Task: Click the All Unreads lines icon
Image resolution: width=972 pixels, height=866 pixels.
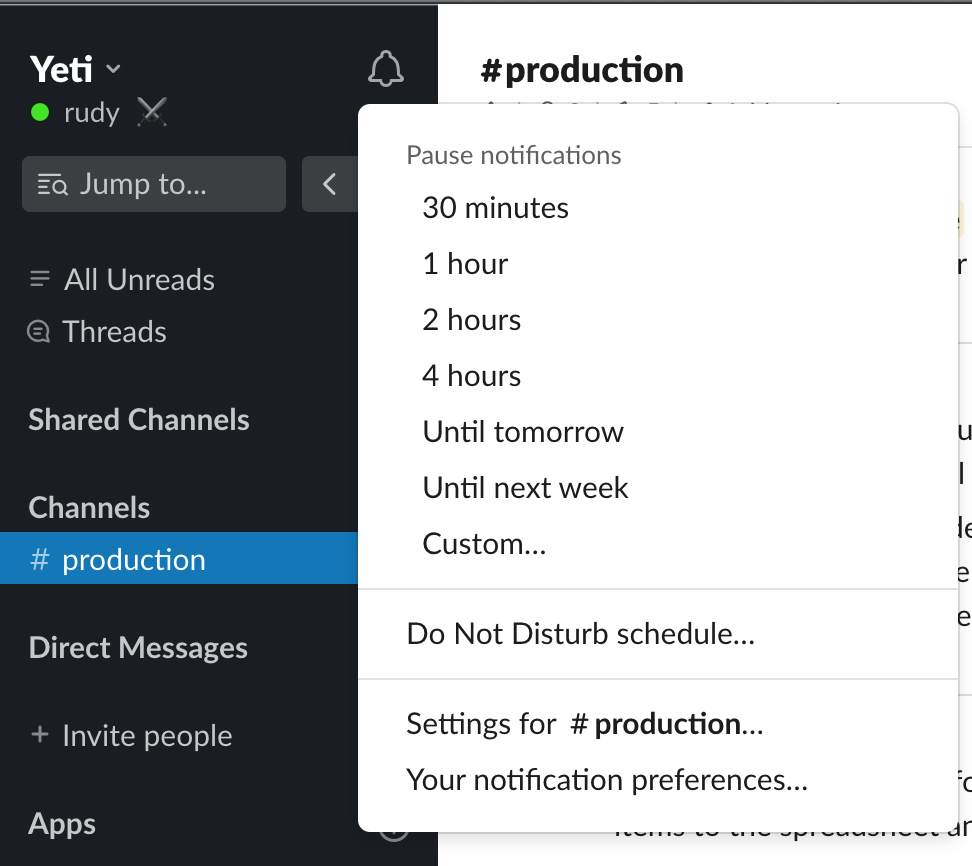Action: coord(40,279)
